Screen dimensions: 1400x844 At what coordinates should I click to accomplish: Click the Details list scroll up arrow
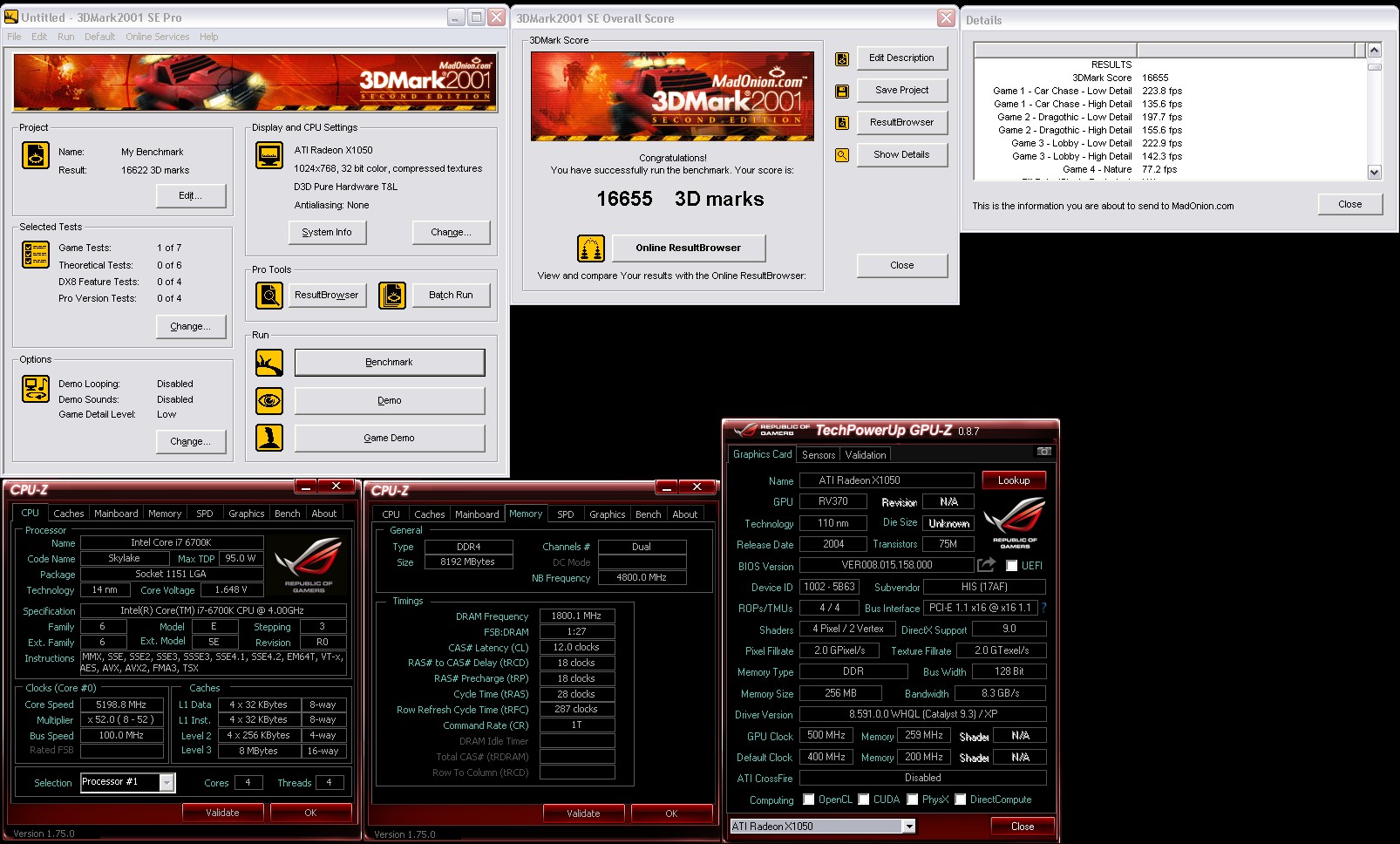coord(1375,50)
